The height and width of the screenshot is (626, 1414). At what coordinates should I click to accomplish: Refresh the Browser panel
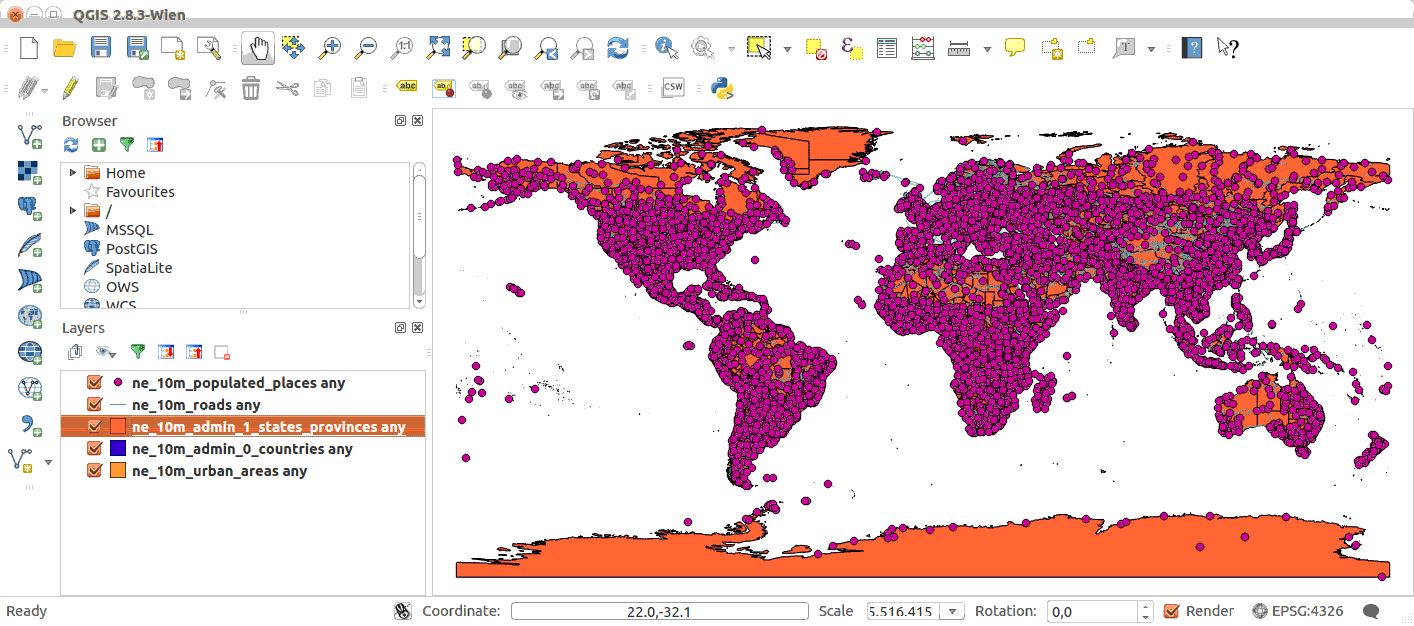click(x=69, y=145)
